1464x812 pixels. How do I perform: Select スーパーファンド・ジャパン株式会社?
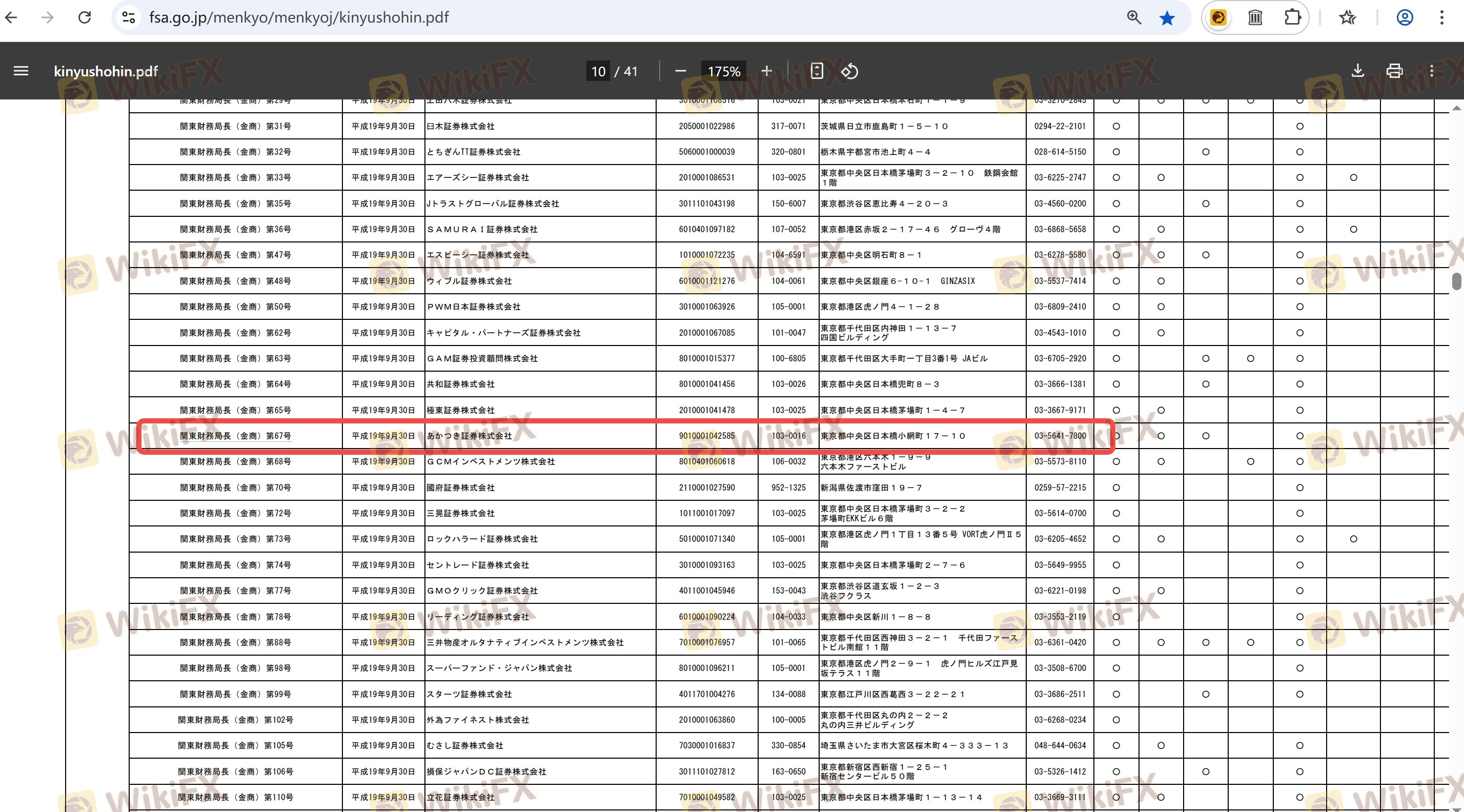point(499,668)
